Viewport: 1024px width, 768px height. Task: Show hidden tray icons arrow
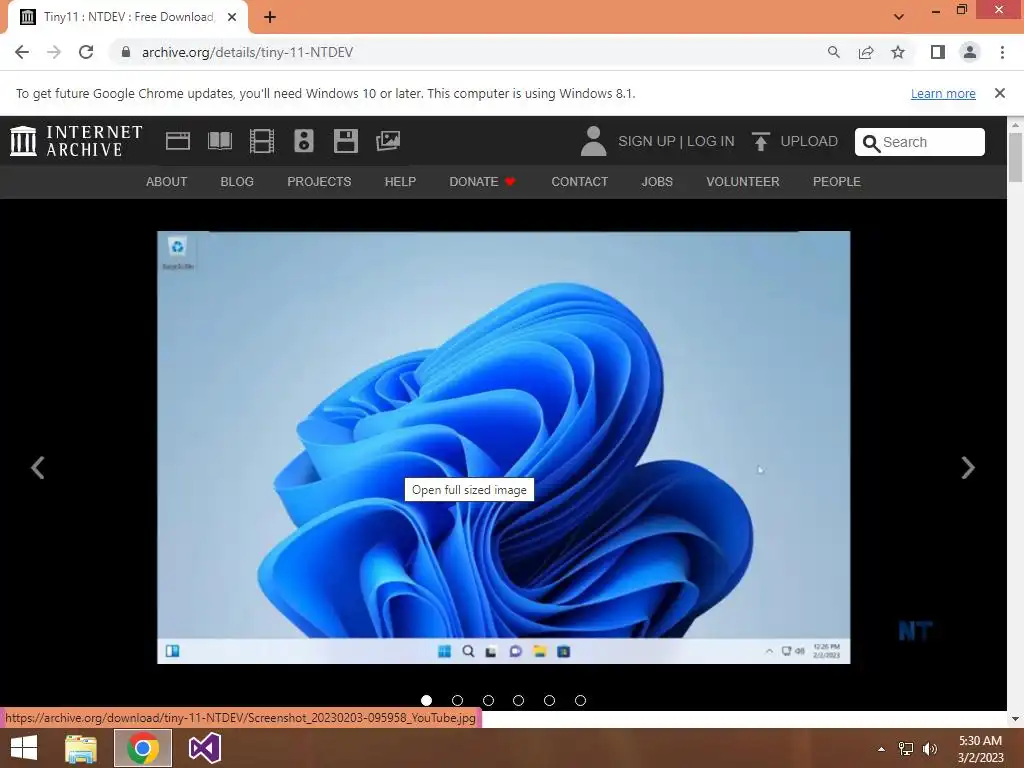(x=881, y=749)
